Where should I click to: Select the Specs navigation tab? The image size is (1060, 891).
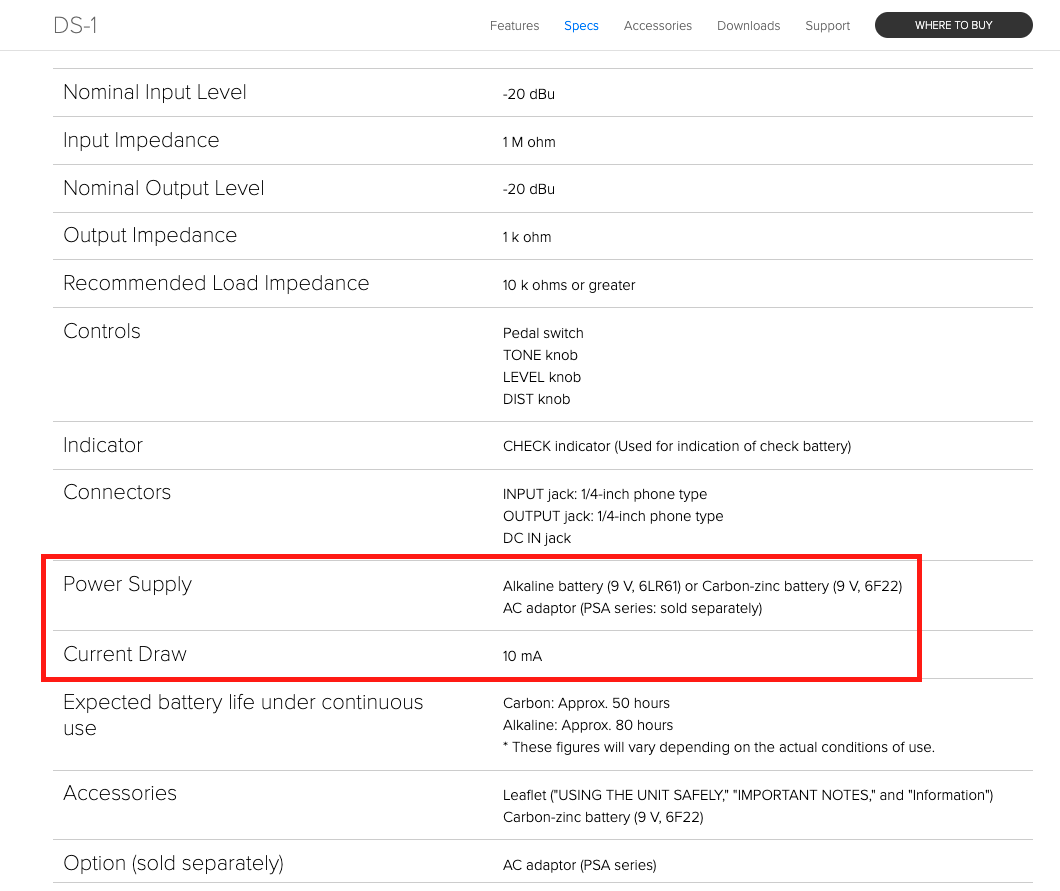coord(581,26)
